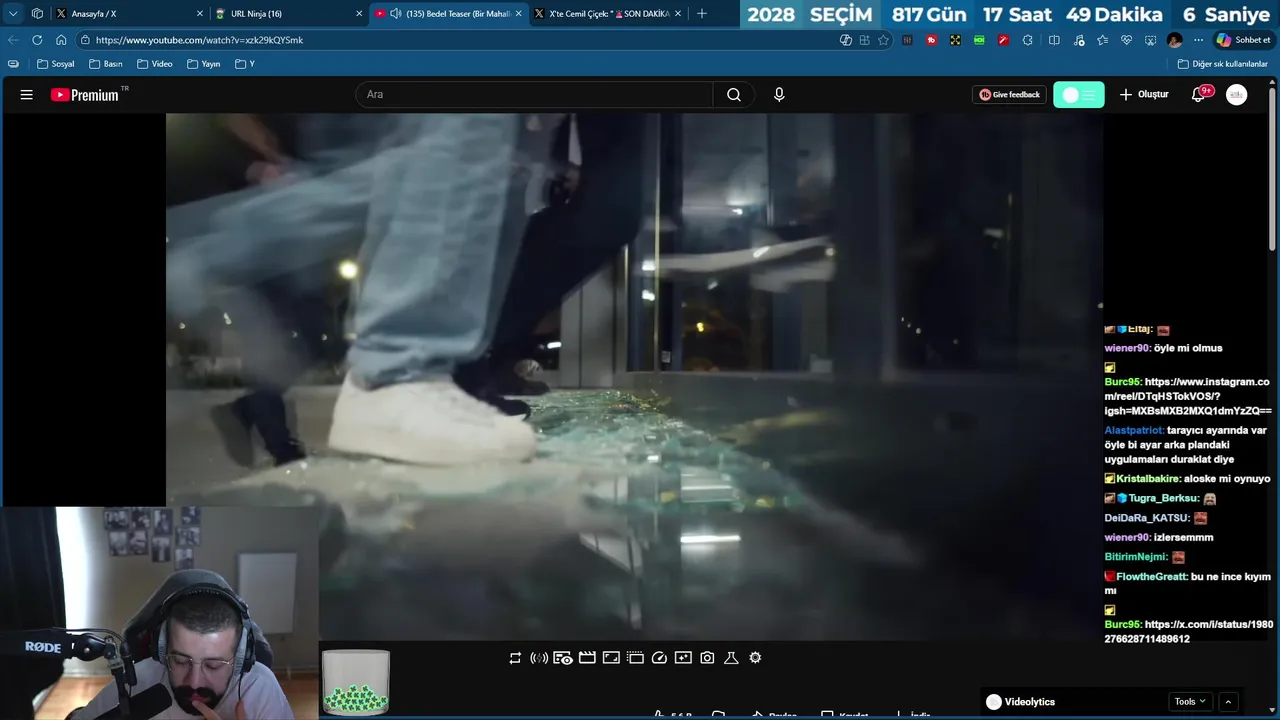The width and height of the screenshot is (1280, 720).
Task: Open the Sosyal bookmarks folder
Action: [56, 64]
